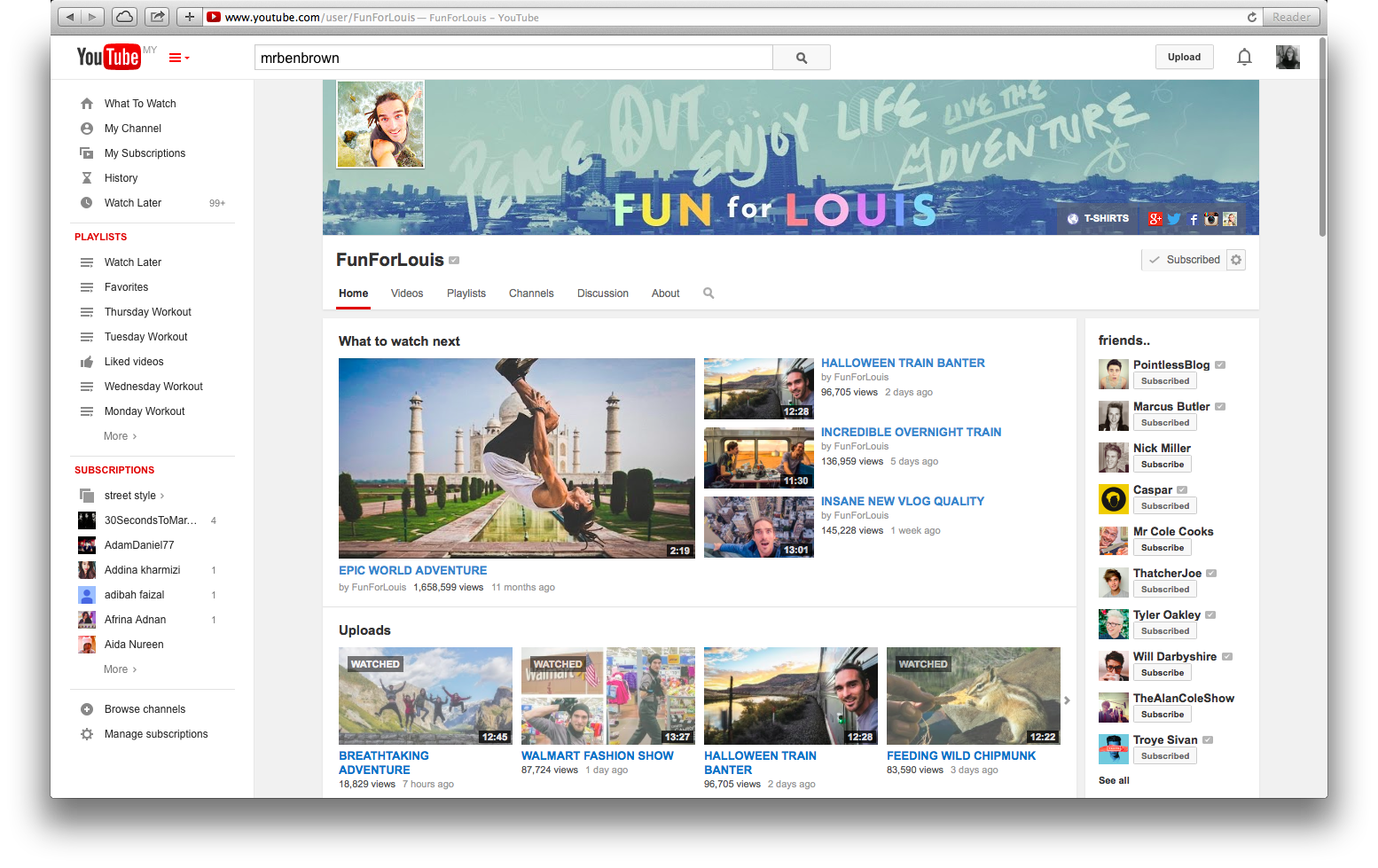
Task: Click Safari forward navigation arrow
Action: pyautogui.click(x=93, y=17)
